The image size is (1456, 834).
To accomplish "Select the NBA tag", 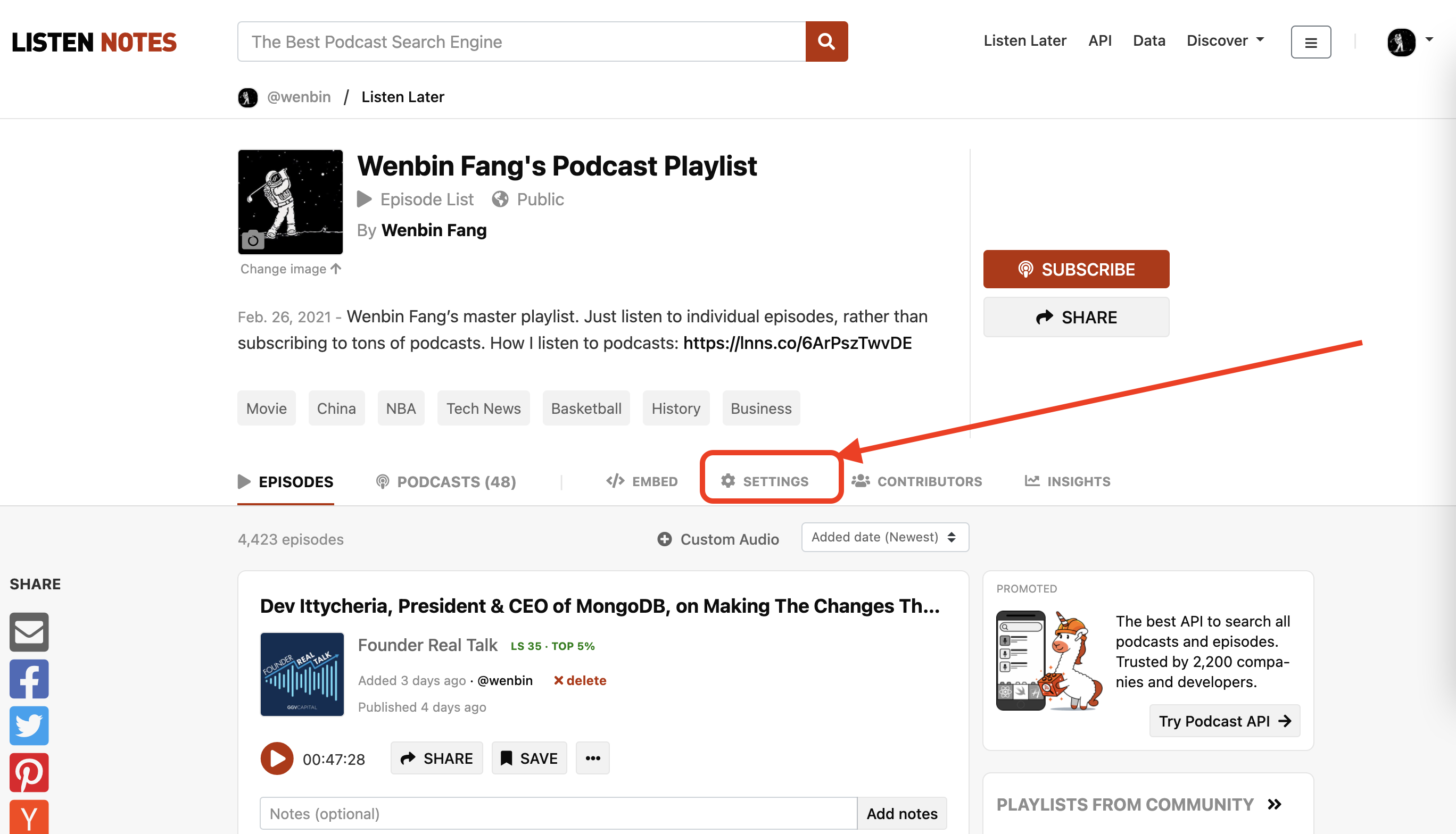I will point(401,408).
